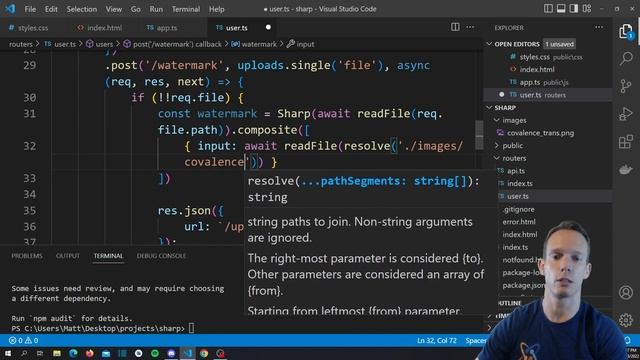Open editor More Actions ellipsis
Screen dimensions: 640x360
tap(470, 27)
